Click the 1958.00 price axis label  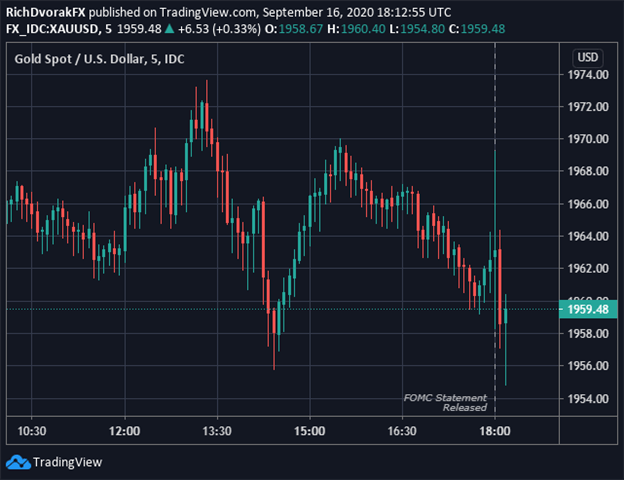pyautogui.click(x=588, y=333)
